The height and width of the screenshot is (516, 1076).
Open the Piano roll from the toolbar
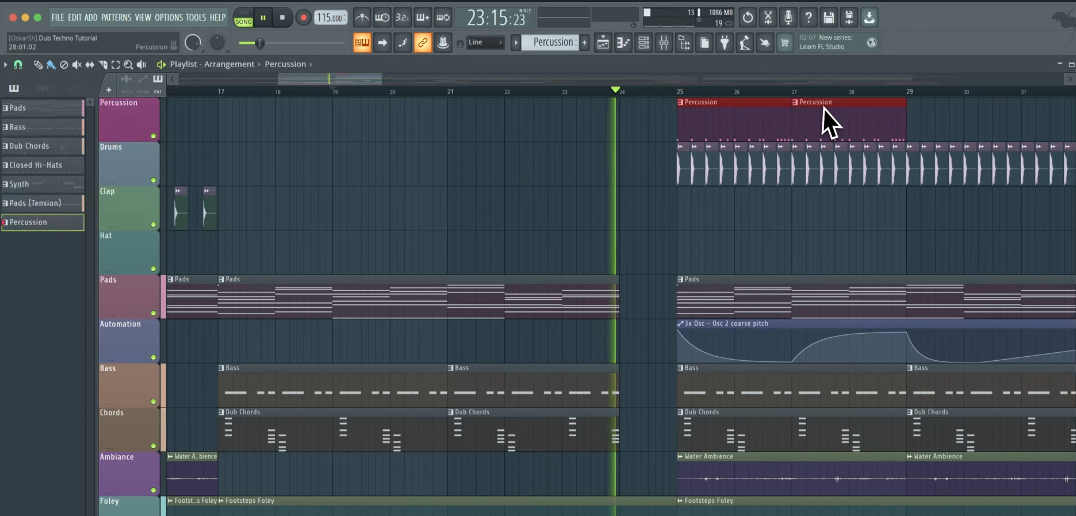[x=623, y=43]
